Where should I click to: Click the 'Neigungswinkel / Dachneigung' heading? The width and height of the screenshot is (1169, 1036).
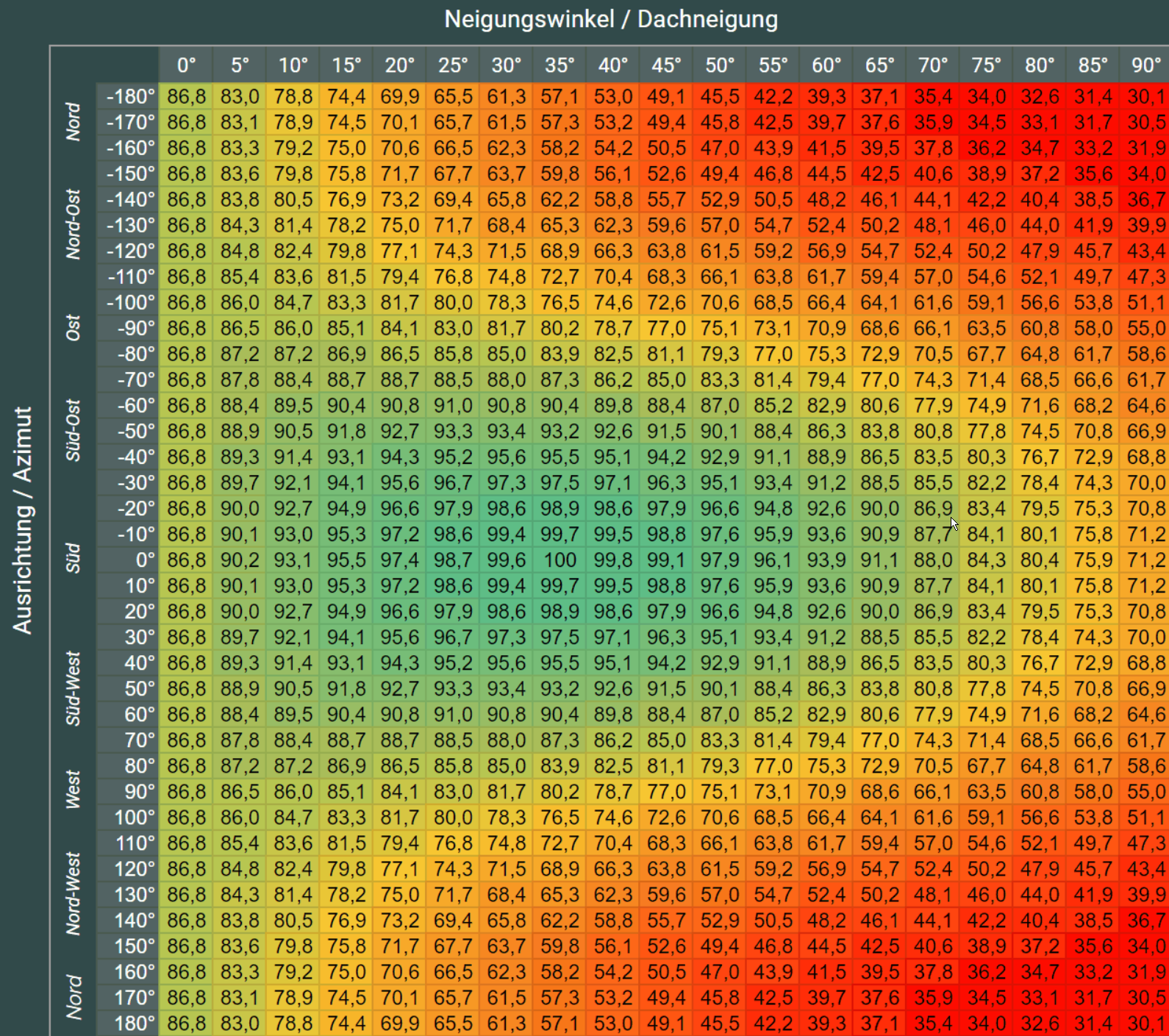coord(611,19)
